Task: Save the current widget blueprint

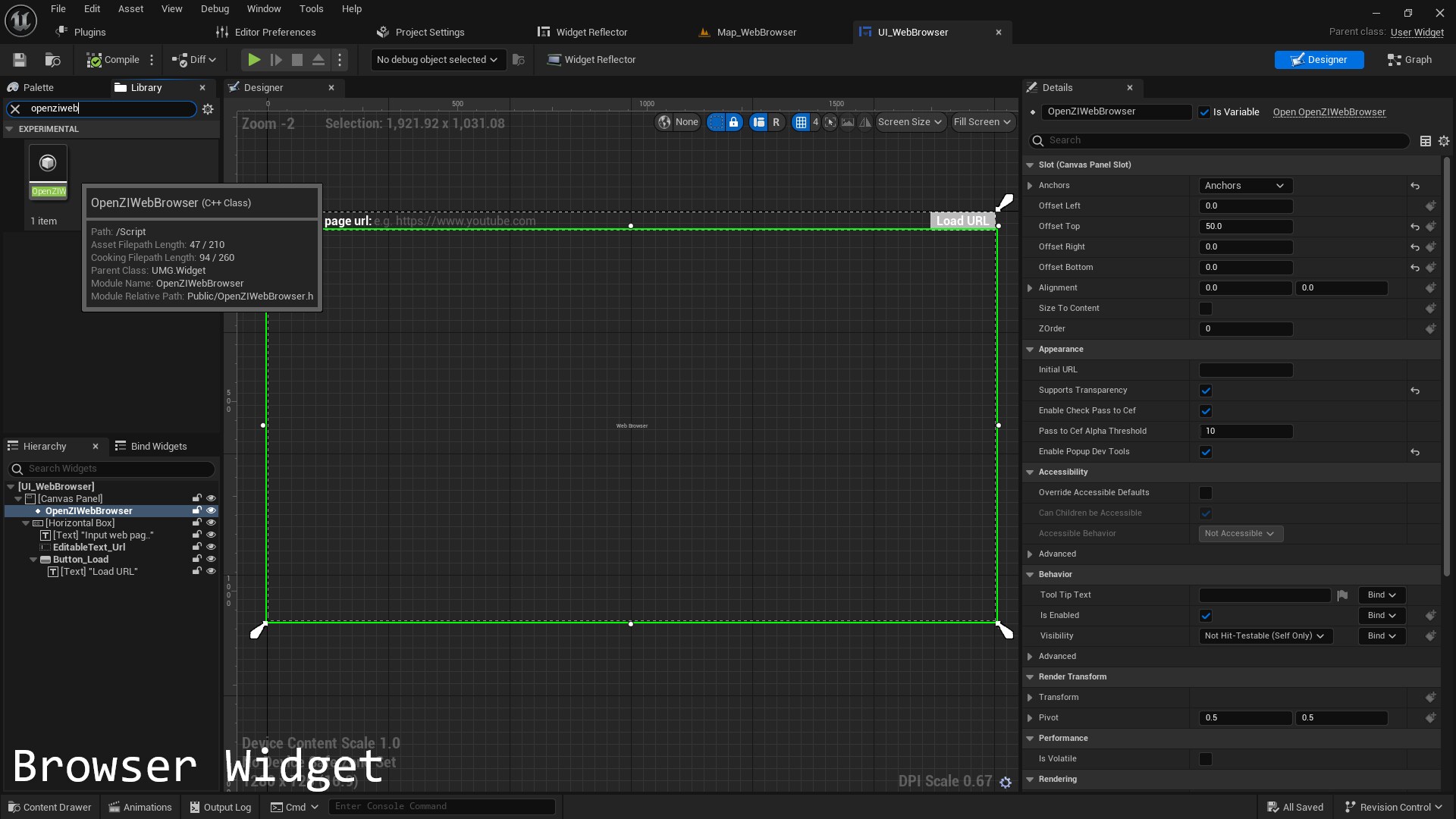Action: coord(19,59)
